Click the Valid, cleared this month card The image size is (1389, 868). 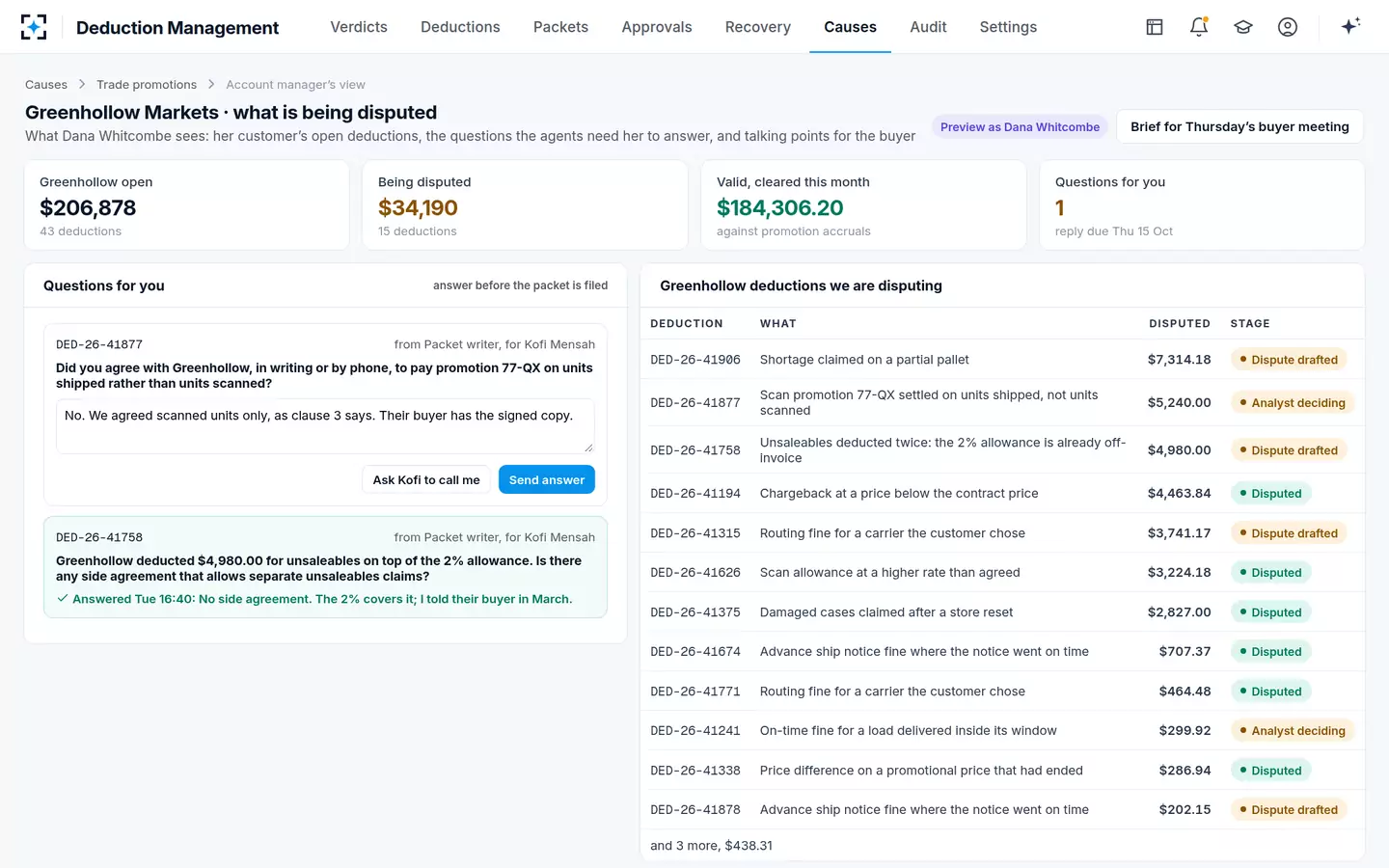tap(863, 205)
